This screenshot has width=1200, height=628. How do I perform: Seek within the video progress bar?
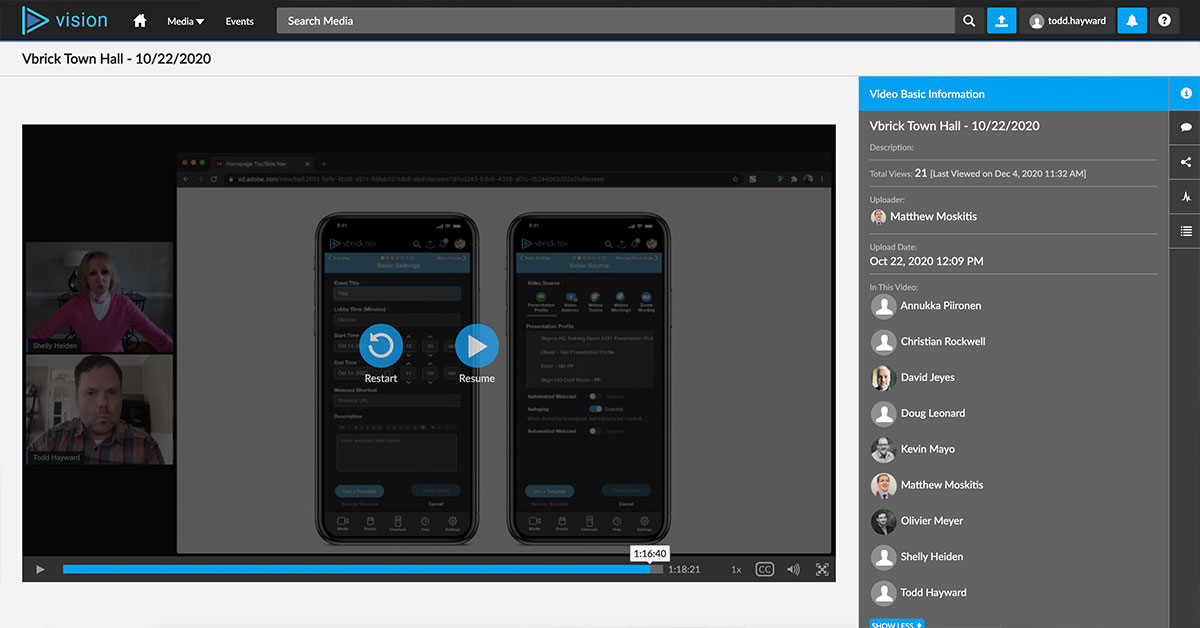tap(363, 569)
